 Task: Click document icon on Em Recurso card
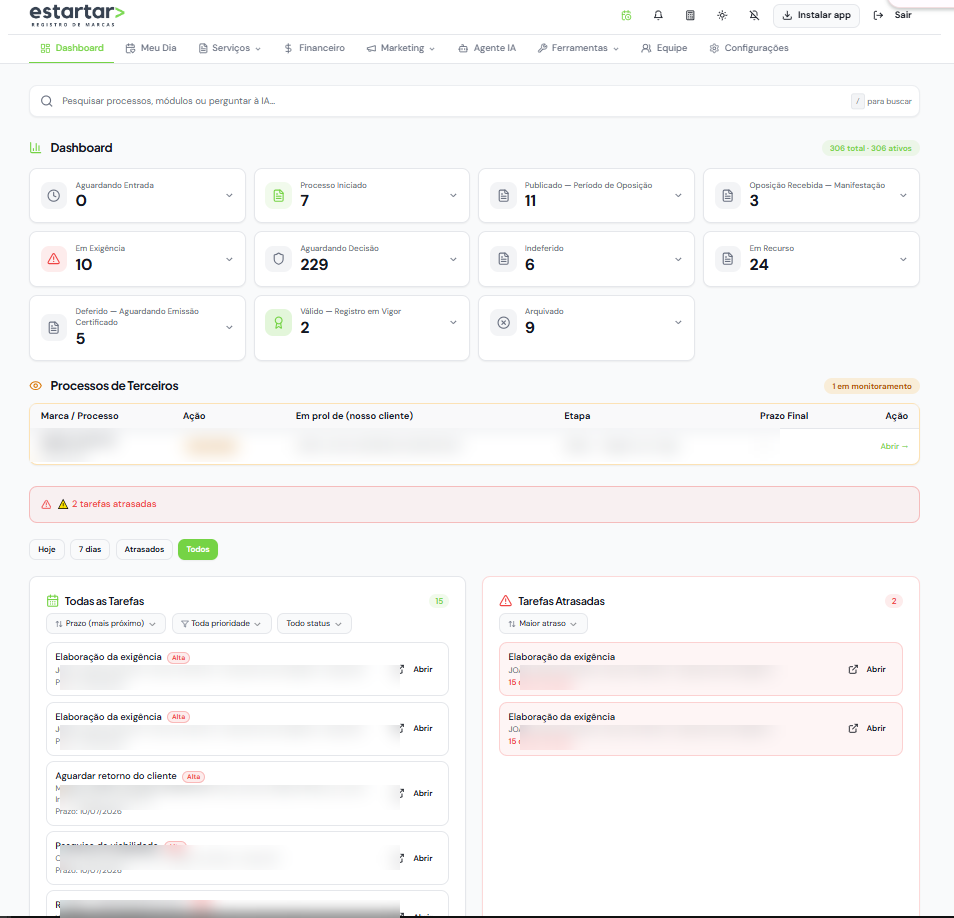[728, 259]
